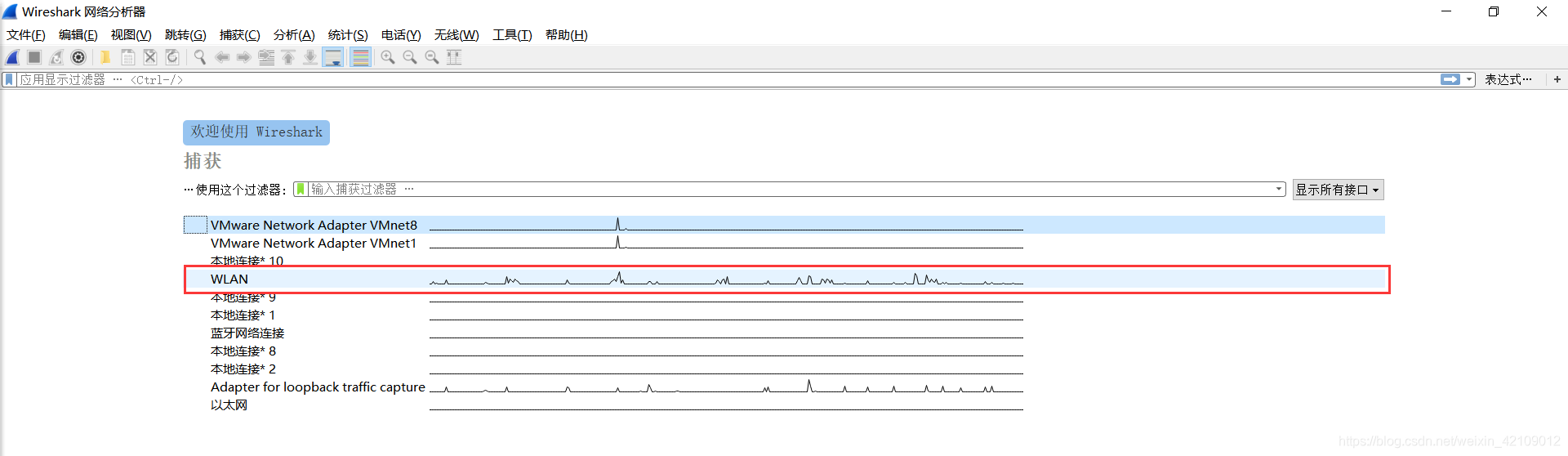
Task: Reset text size to normal icon
Action: coord(432,57)
